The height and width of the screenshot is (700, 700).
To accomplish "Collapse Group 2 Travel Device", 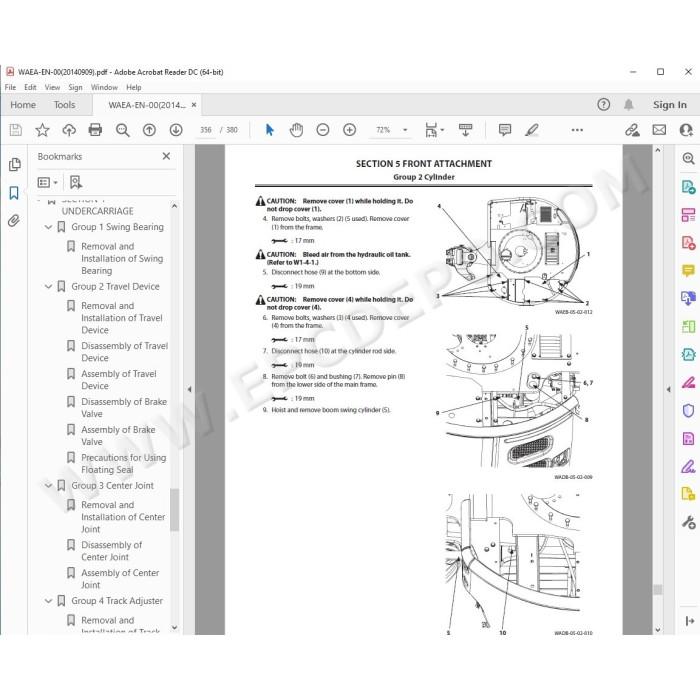I will click(49, 286).
